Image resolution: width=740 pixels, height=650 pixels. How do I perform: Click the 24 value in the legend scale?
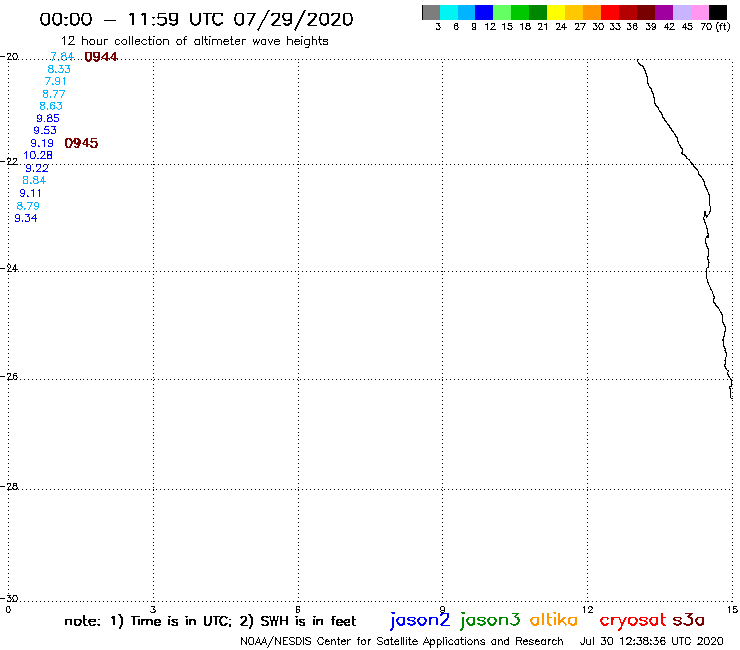pos(561,26)
